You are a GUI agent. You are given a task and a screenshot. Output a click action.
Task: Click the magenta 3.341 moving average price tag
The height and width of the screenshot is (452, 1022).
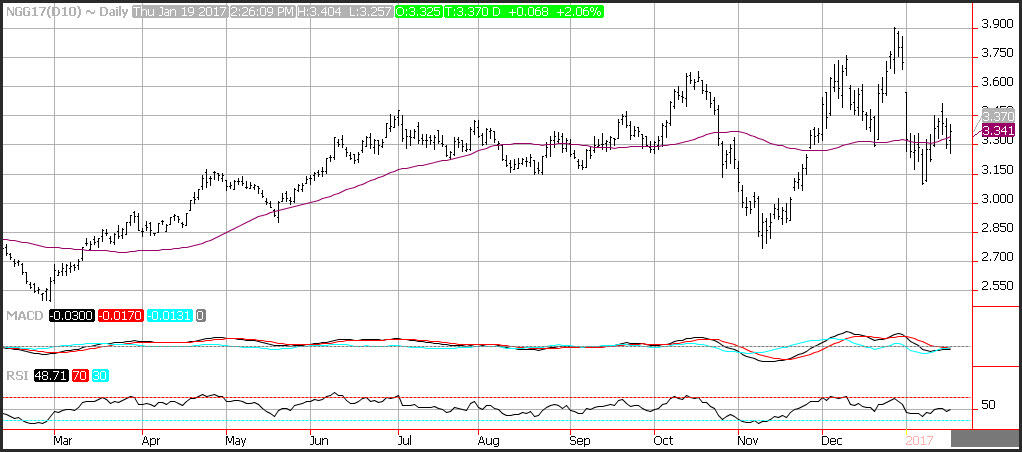pos(998,131)
